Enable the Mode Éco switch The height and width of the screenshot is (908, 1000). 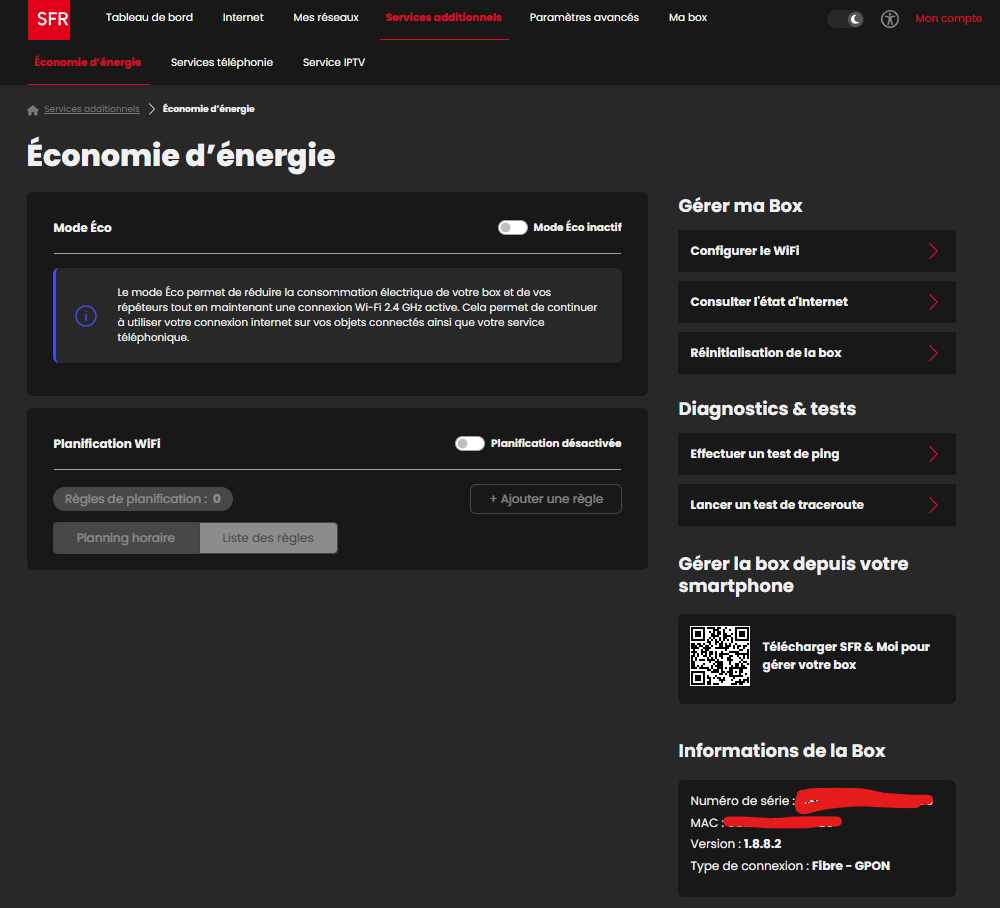click(x=513, y=228)
